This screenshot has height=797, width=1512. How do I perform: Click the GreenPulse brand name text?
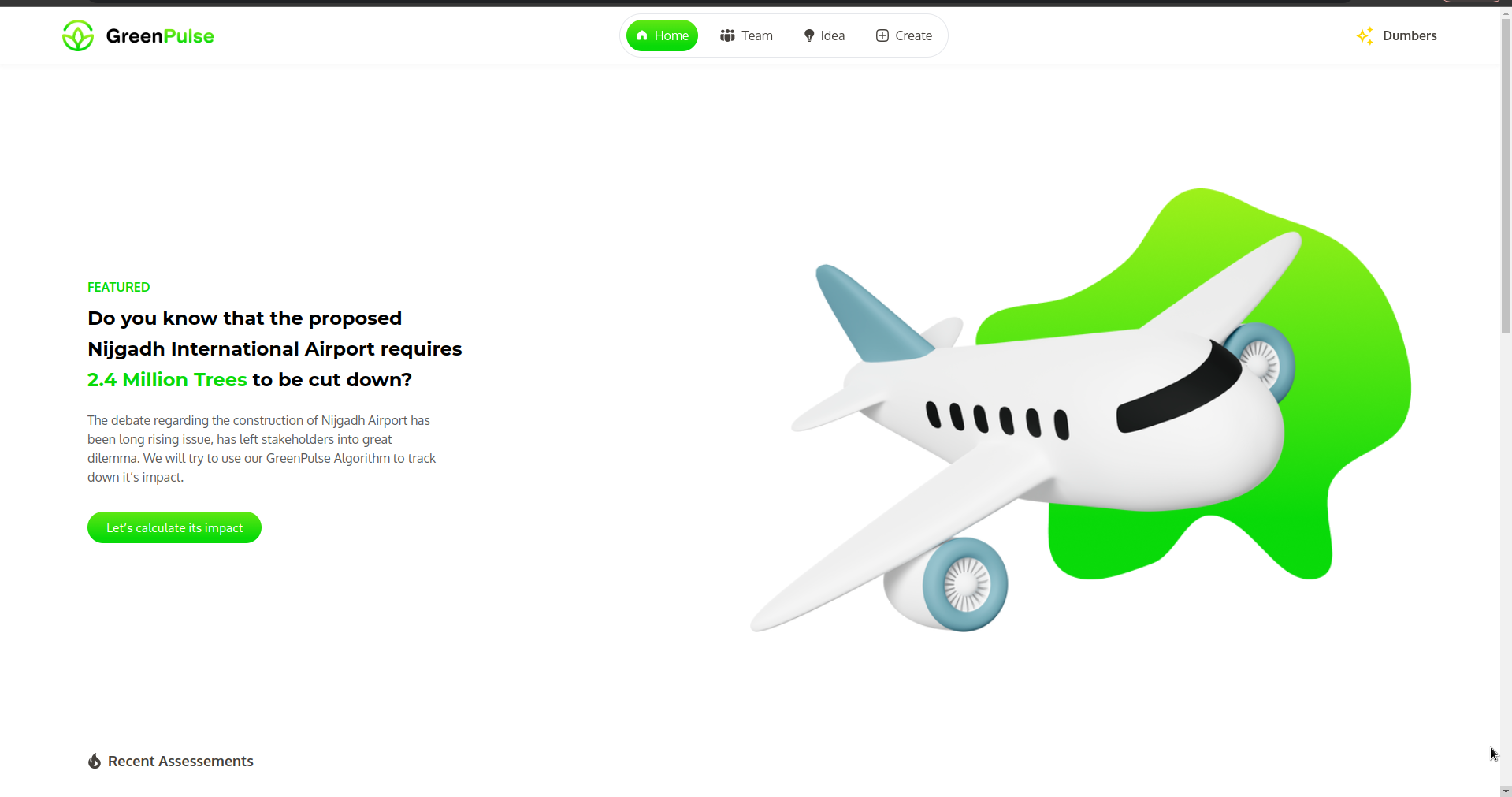click(x=160, y=35)
